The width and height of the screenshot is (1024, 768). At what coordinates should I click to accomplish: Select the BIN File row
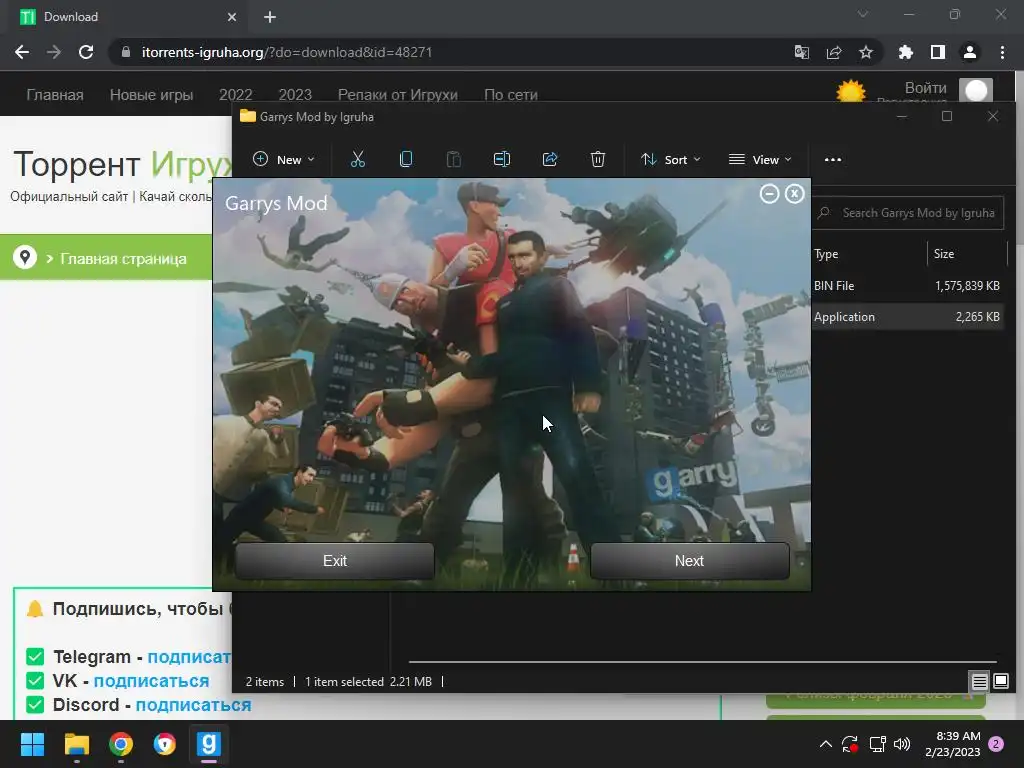(907, 285)
